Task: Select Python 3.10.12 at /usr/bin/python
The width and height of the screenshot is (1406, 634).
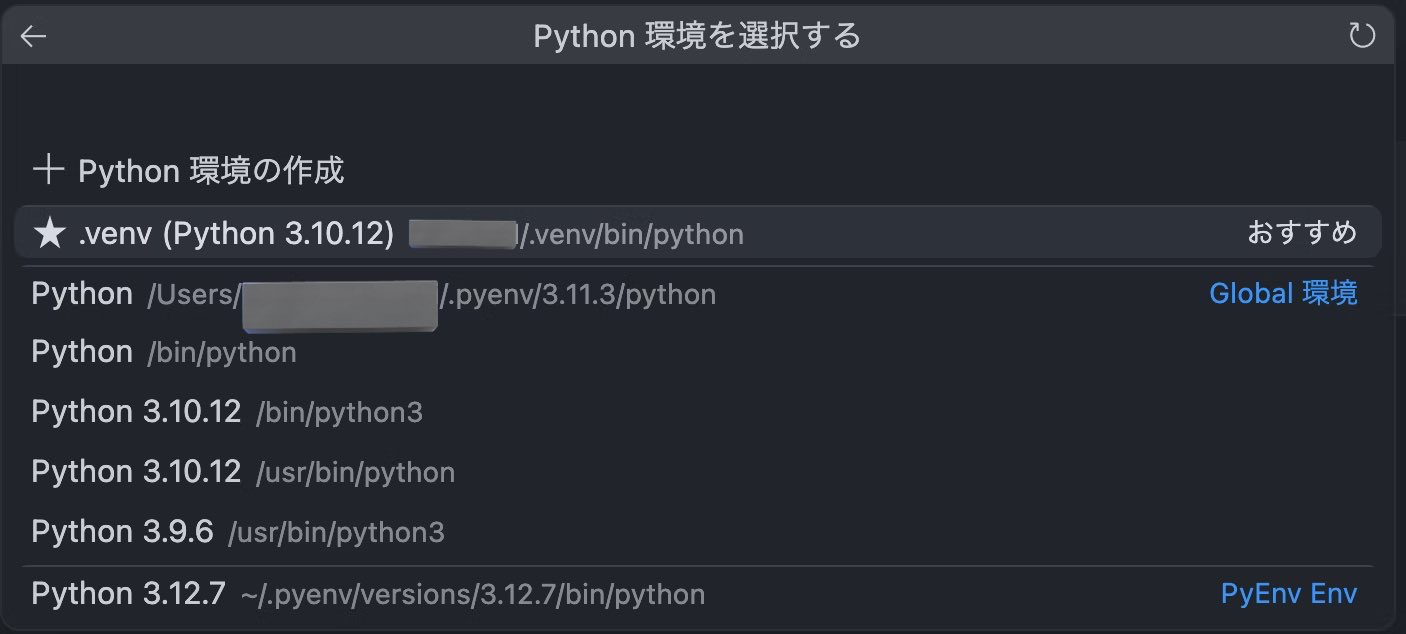Action: (698, 472)
